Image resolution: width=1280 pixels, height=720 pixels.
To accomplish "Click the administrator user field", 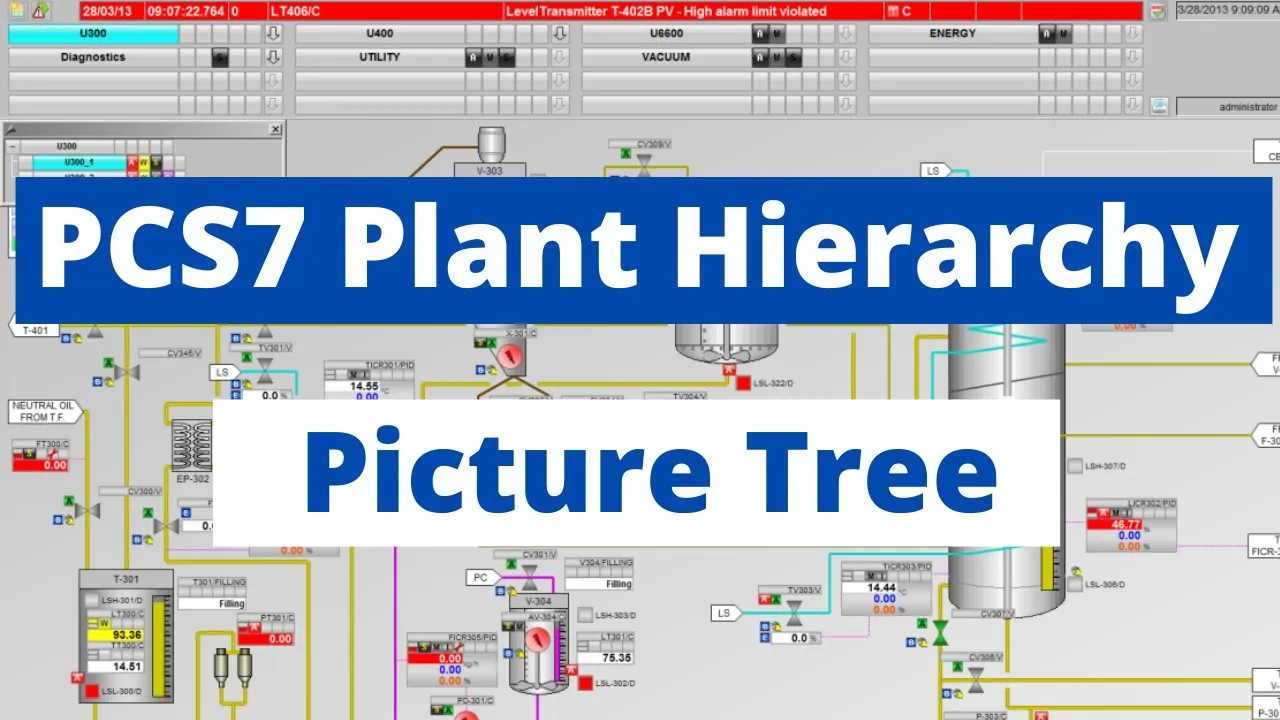I will click(x=1228, y=106).
